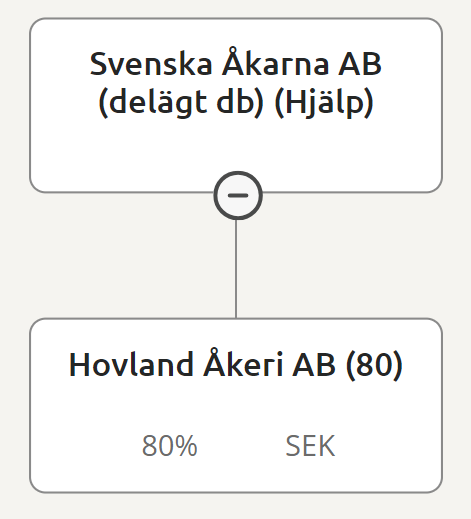Select the Hovland Åkeri AB child card
The height and width of the screenshot is (519, 471).
(236, 405)
